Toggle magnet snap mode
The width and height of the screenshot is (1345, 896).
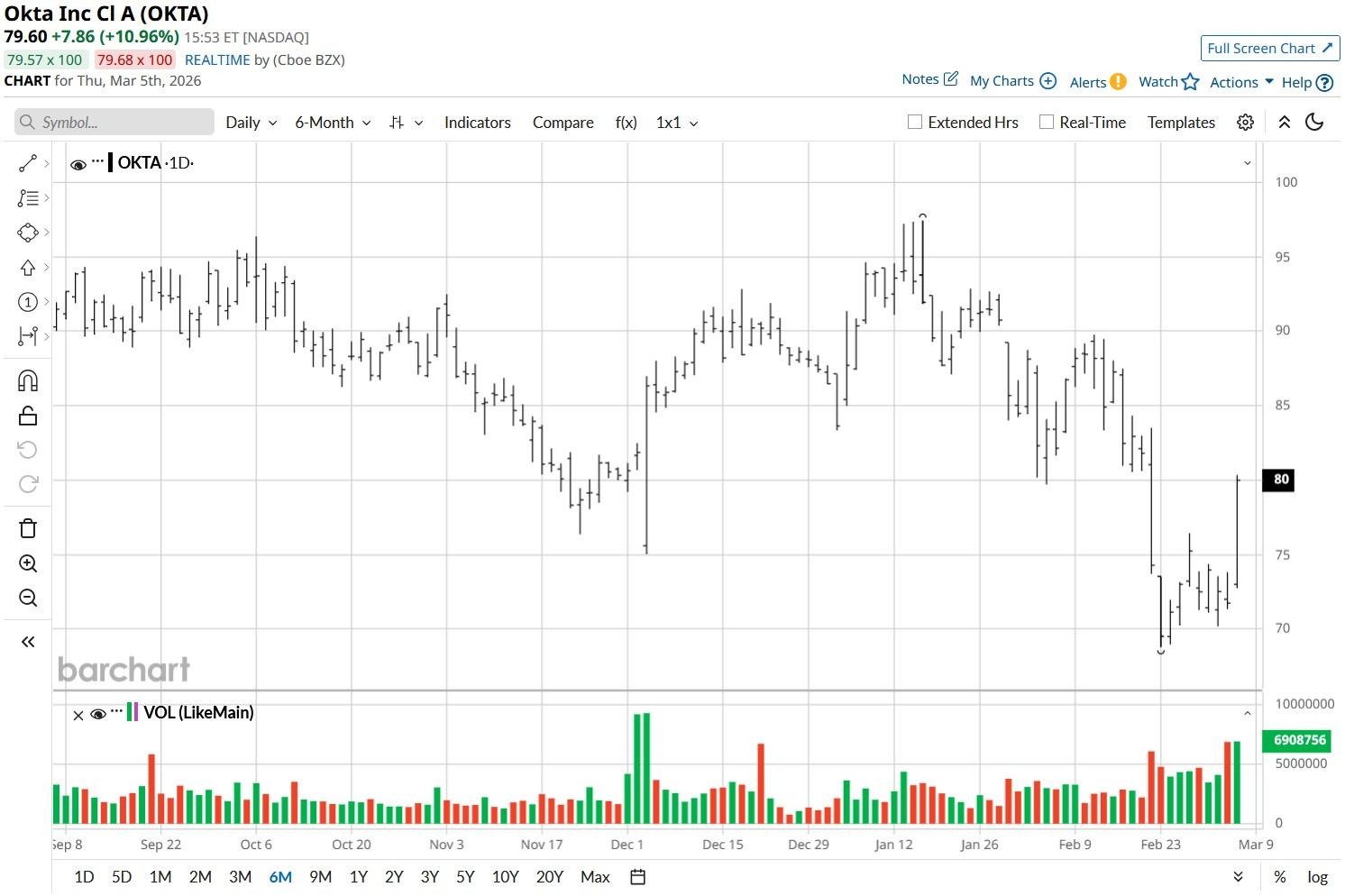pyautogui.click(x=28, y=380)
